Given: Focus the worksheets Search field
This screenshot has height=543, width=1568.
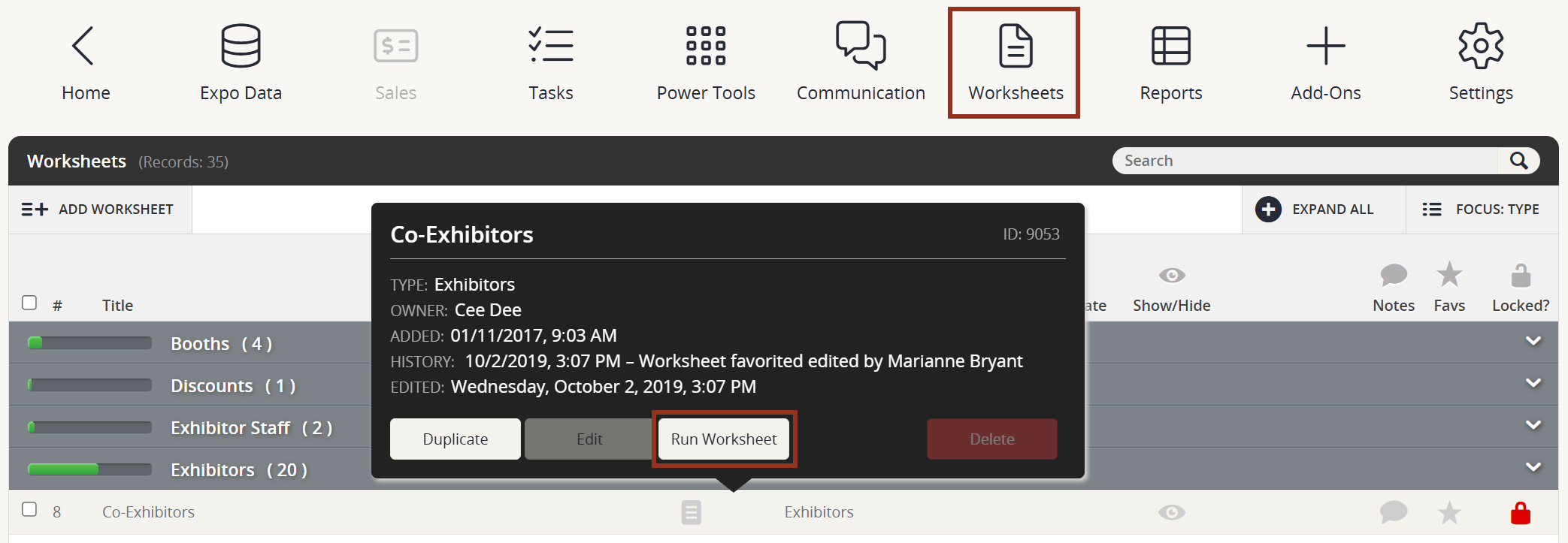Looking at the screenshot, I should 1306,161.
